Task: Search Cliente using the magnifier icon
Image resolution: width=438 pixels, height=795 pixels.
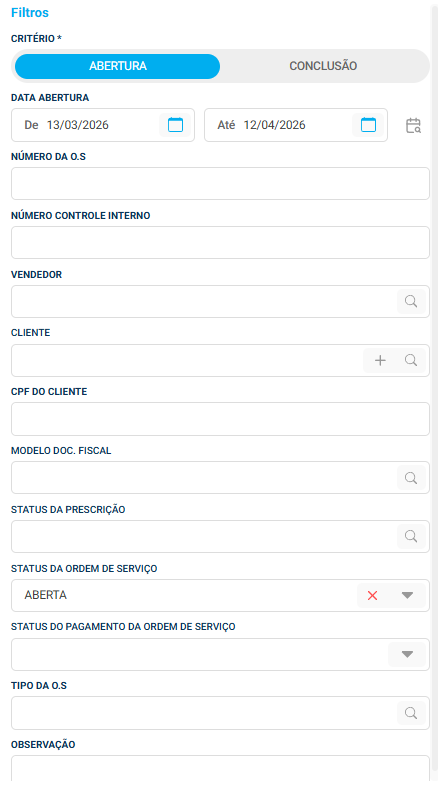Action: click(x=411, y=360)
